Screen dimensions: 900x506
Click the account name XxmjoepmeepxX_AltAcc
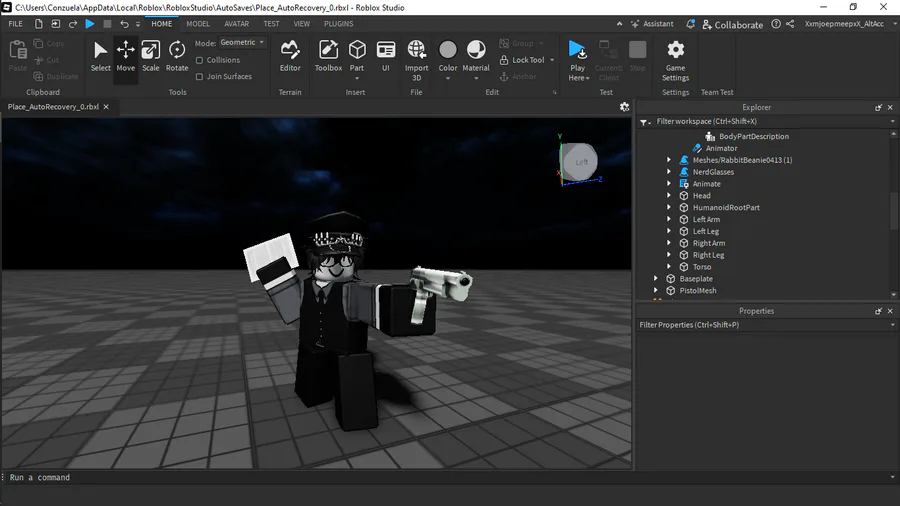click(x=844, y=24)
